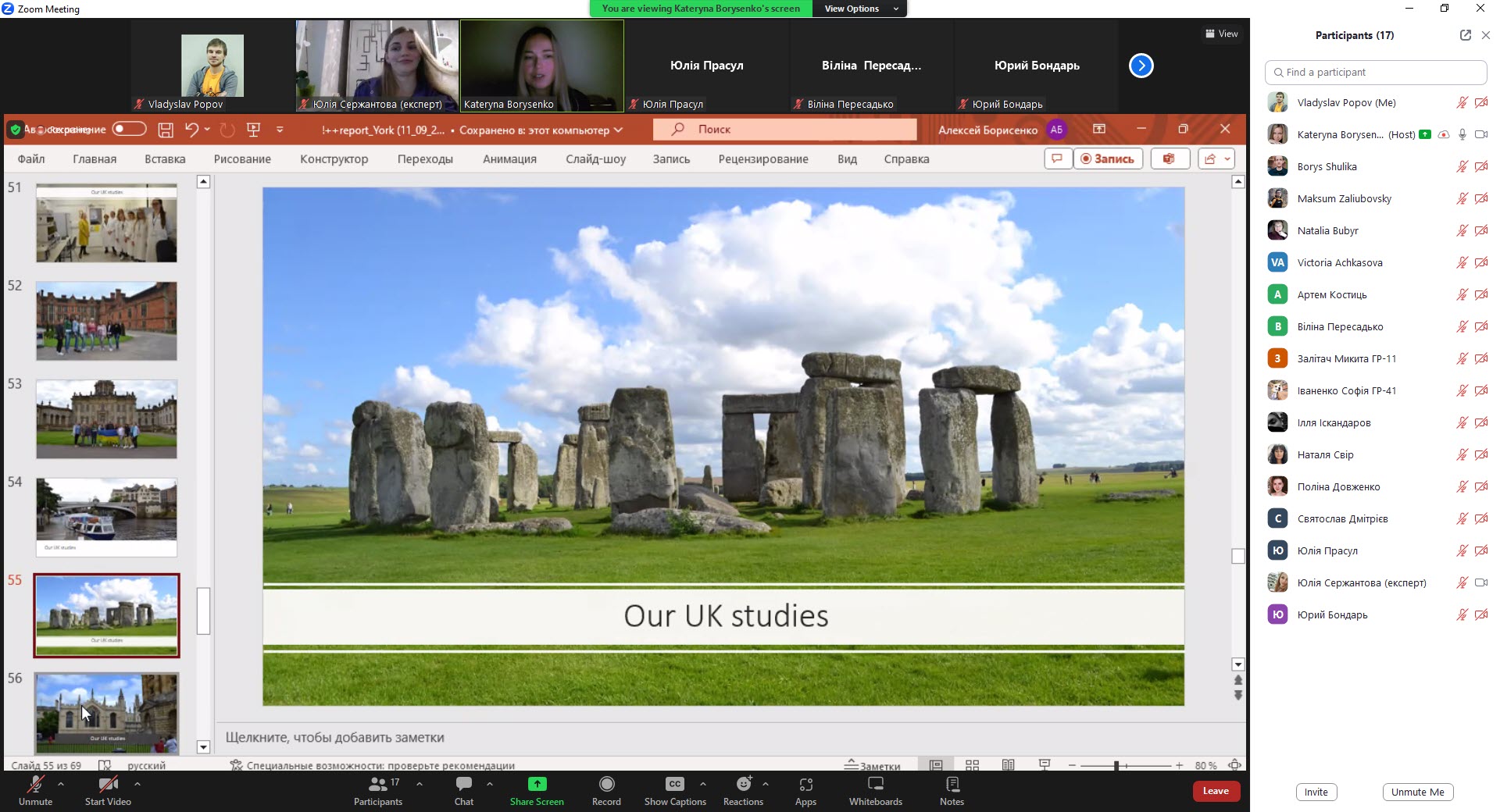The image size is (1500, 812).
Task: Click the Leave meeting button
Action: pos(1215,791)
